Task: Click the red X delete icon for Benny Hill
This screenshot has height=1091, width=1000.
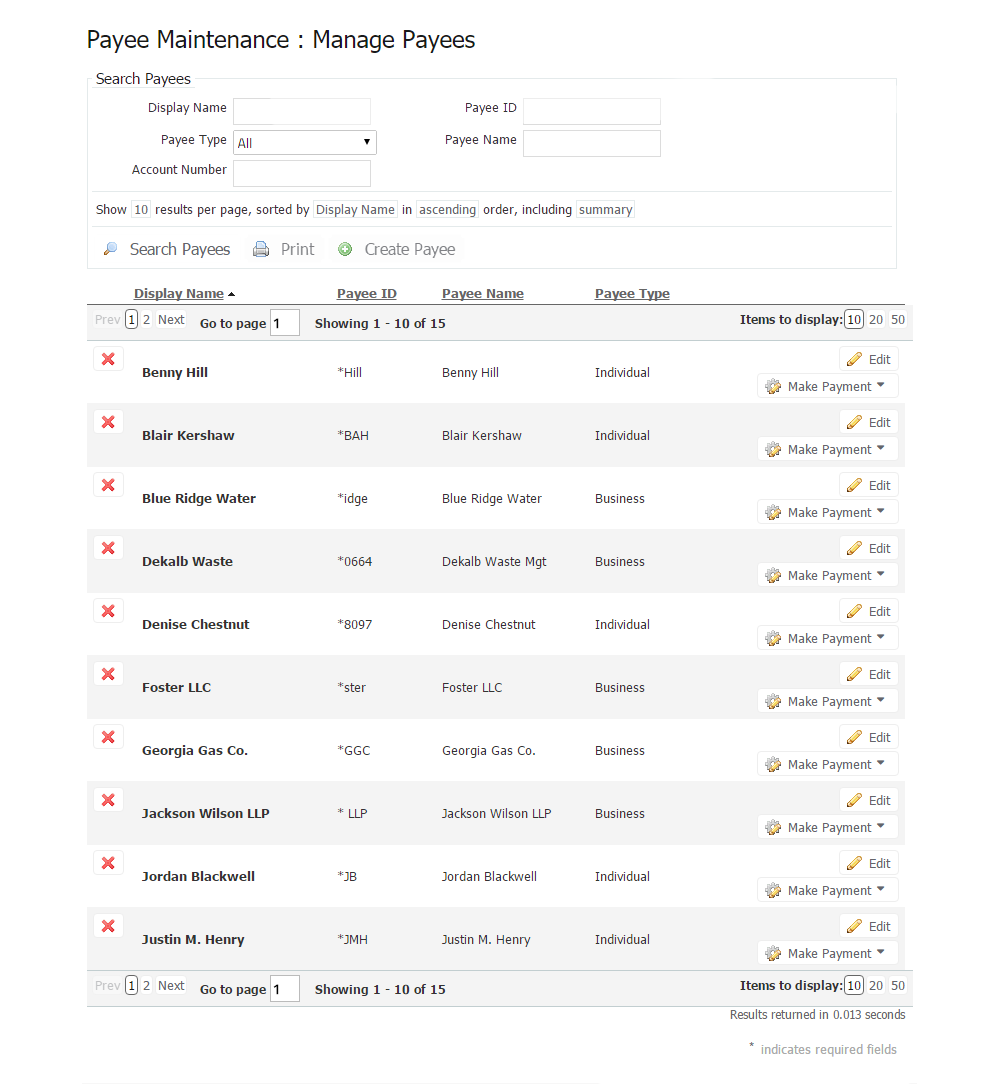Action: (108, 359)
